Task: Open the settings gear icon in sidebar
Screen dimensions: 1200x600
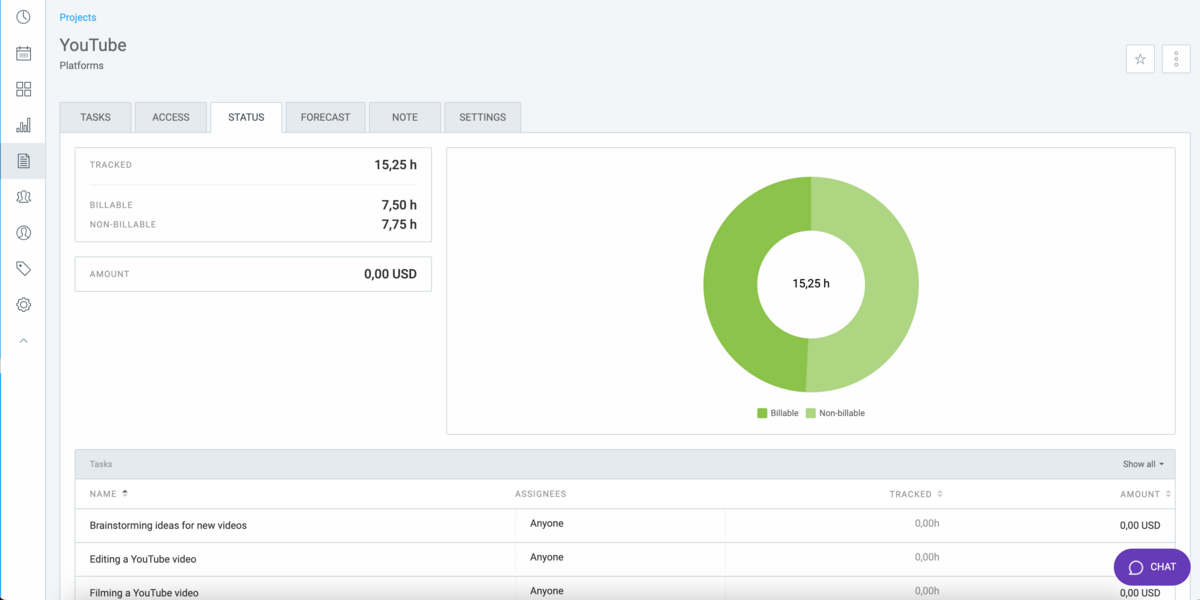Action: [x=23, y=305]
